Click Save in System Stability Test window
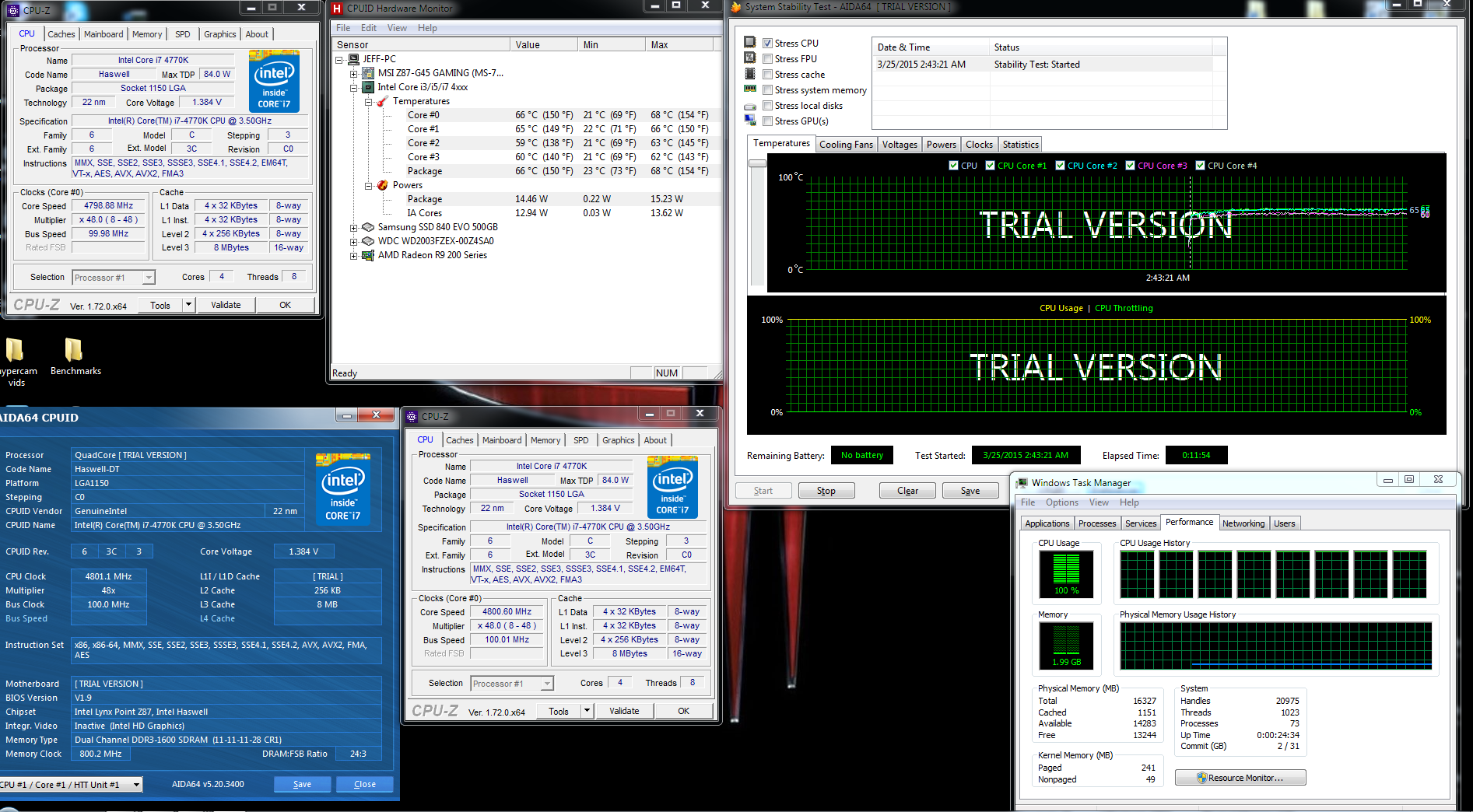The height and width of the screenshot is (812, 1473). coord(970,491)
